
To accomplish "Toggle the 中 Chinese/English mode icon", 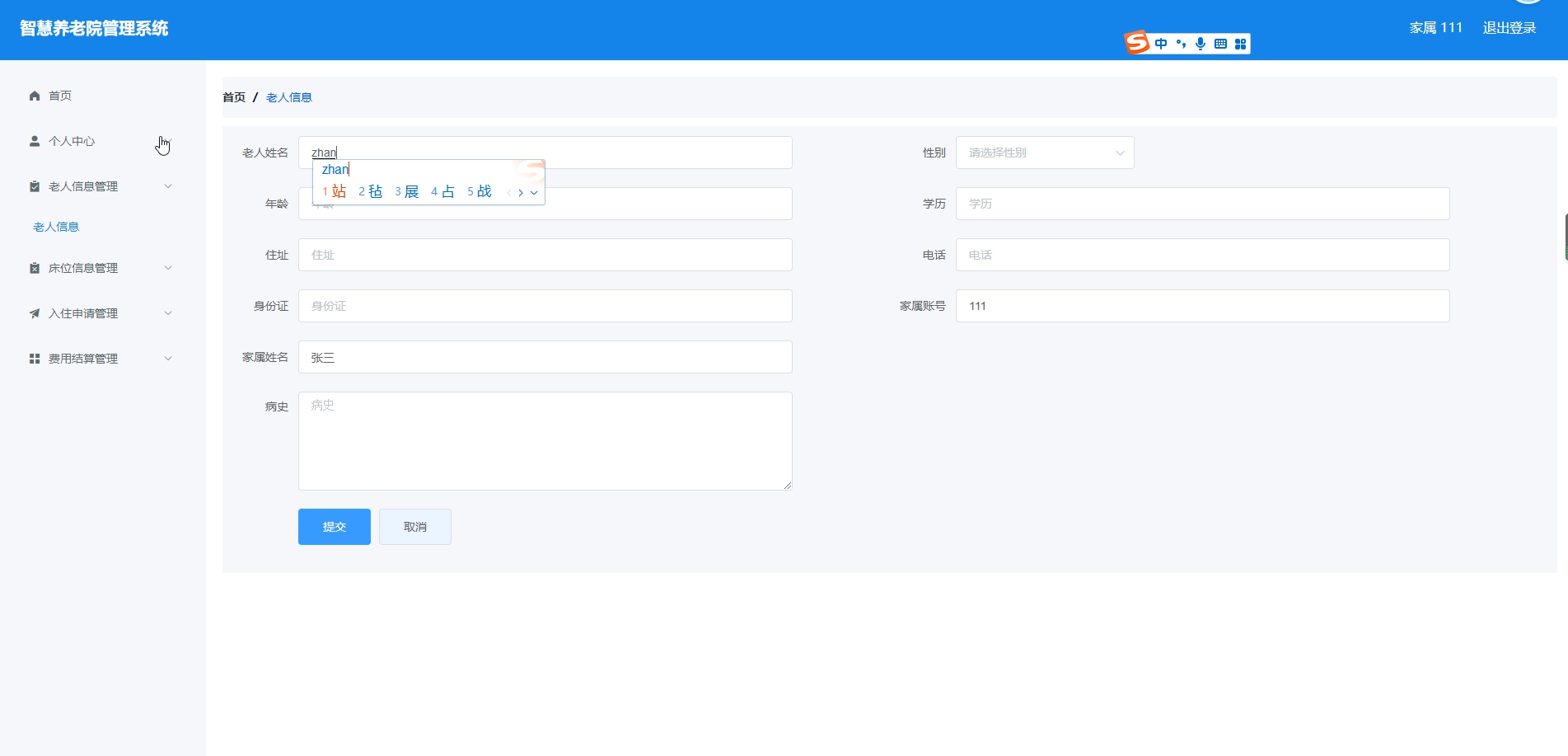I will [x=1161, y=44].
